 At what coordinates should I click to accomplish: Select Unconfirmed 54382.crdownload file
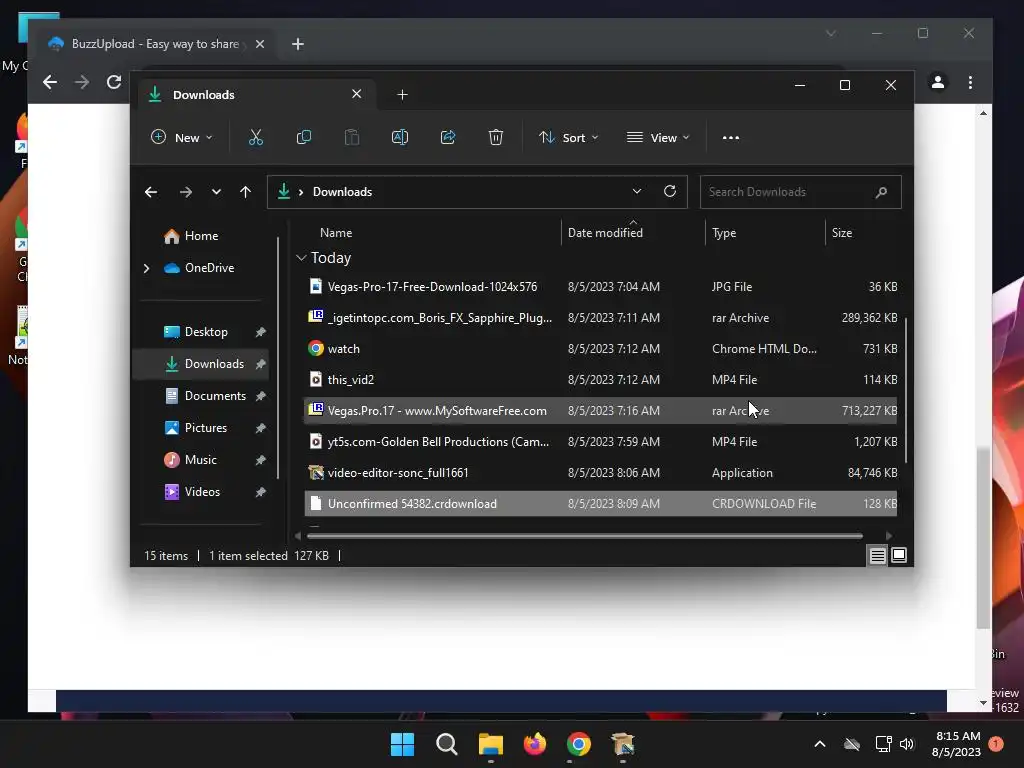coord(600,504)
